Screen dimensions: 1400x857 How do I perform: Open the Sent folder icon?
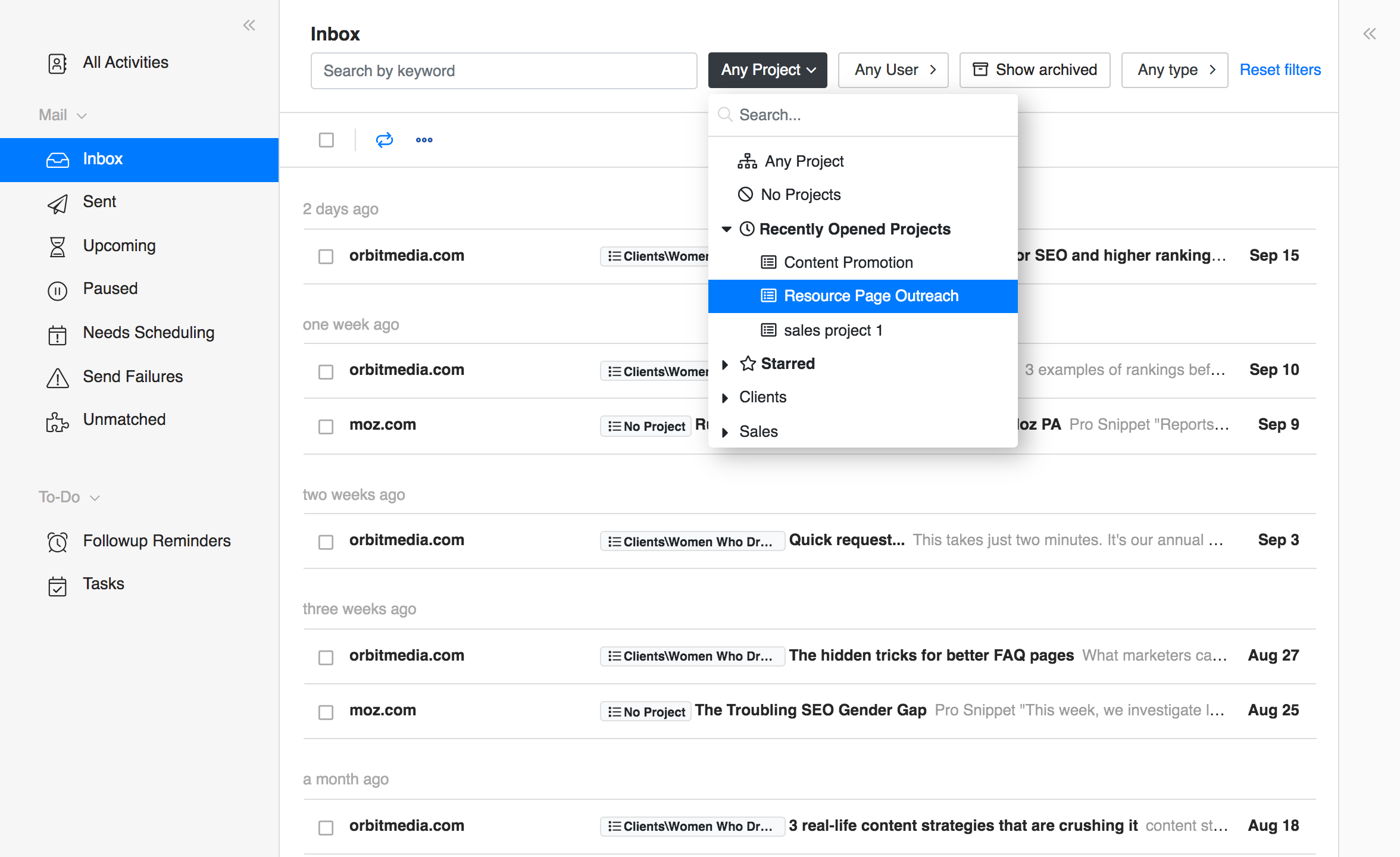(x=58, y=203)
